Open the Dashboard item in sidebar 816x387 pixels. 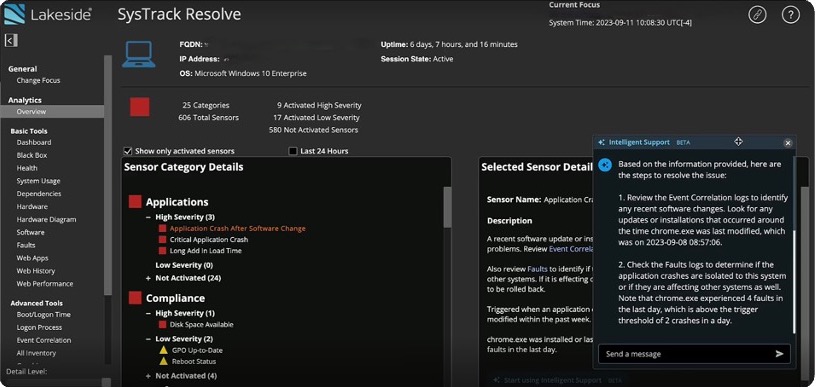(x=34, y=142)
